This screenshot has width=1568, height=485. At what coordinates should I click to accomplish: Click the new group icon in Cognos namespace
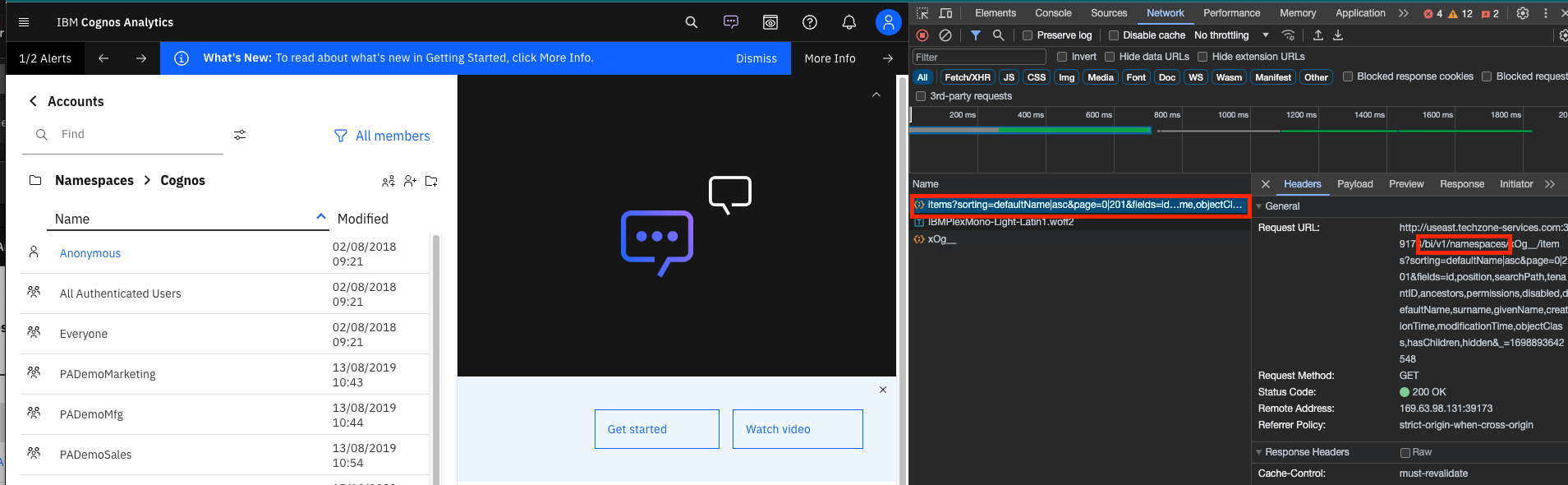389,181
